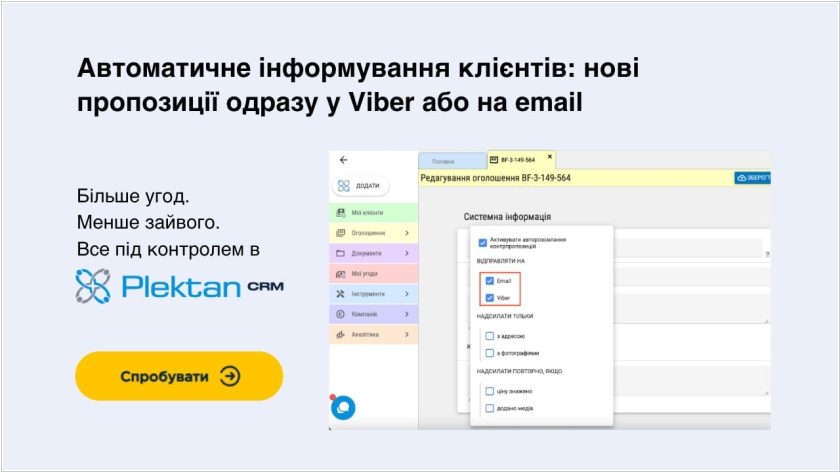Click the Менше зайвого. text line
The width and height of the screenshot is (840, 472).
click(148, 222)
